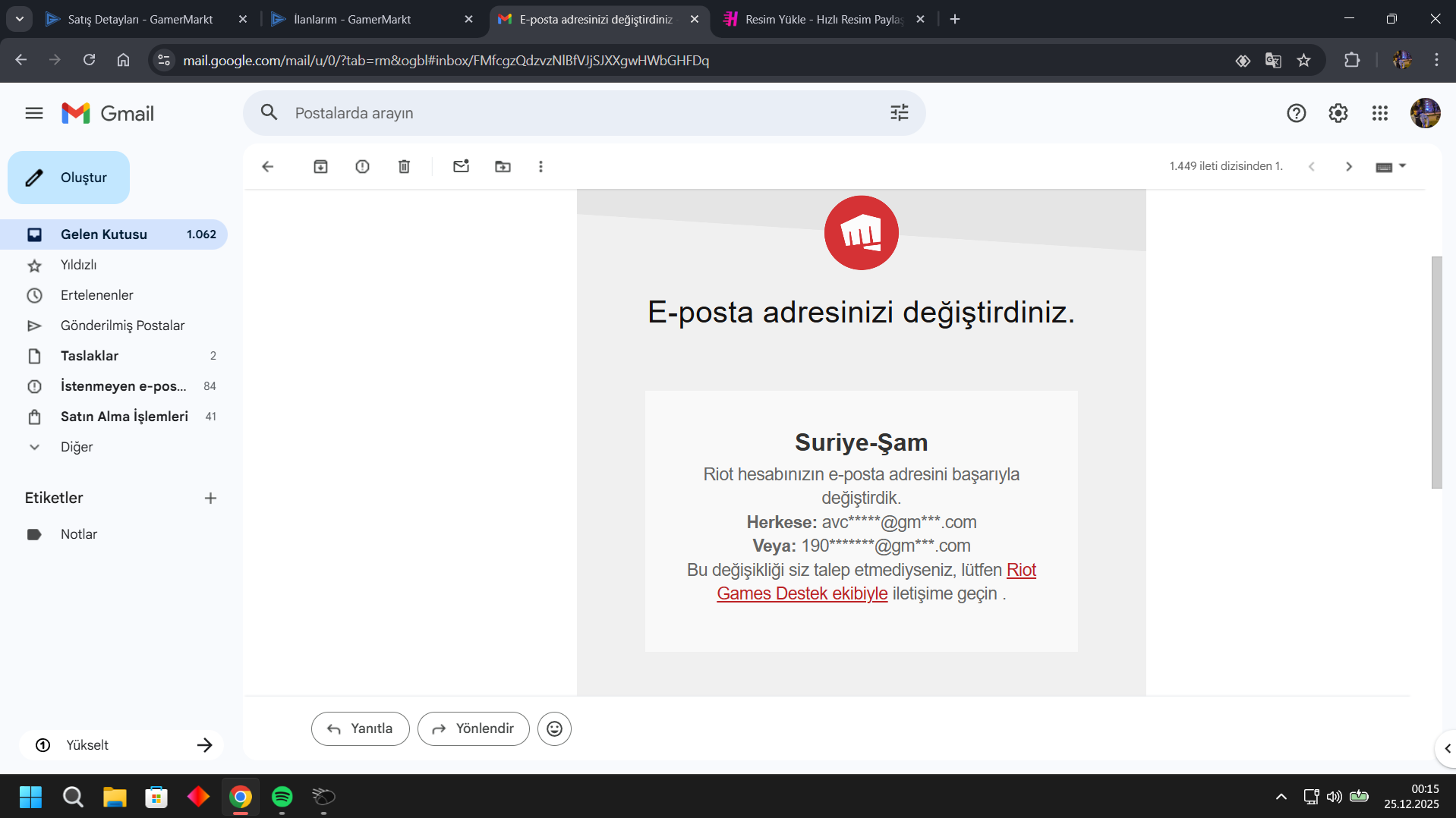Add emoji reaction to email
Viewport: 1456px width, 818px height.
(555, 729)
